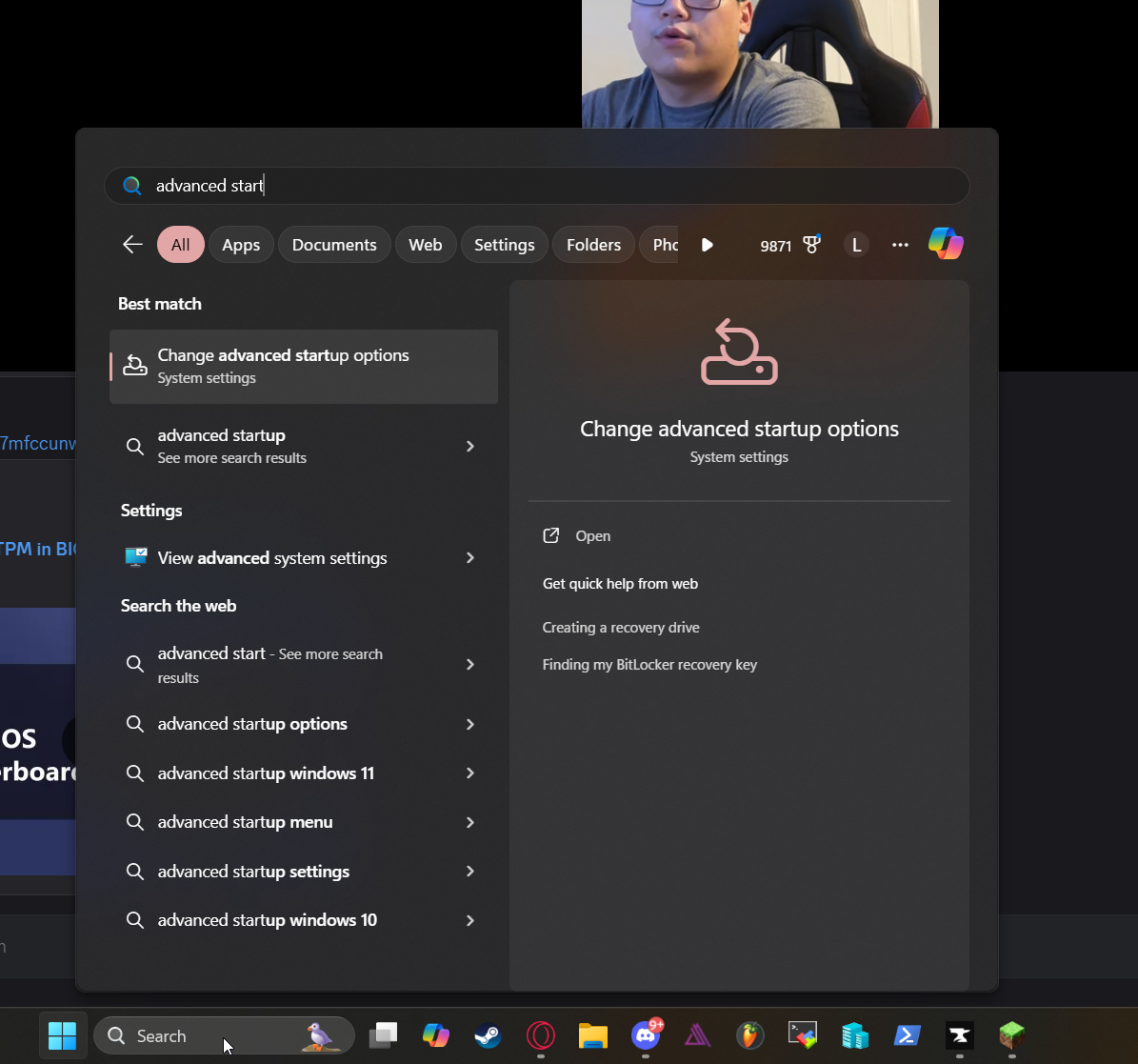Click Open for advanced startup options
Image resolution: width=1138 pixels, height=1064 pixels.
click(592, 536)
